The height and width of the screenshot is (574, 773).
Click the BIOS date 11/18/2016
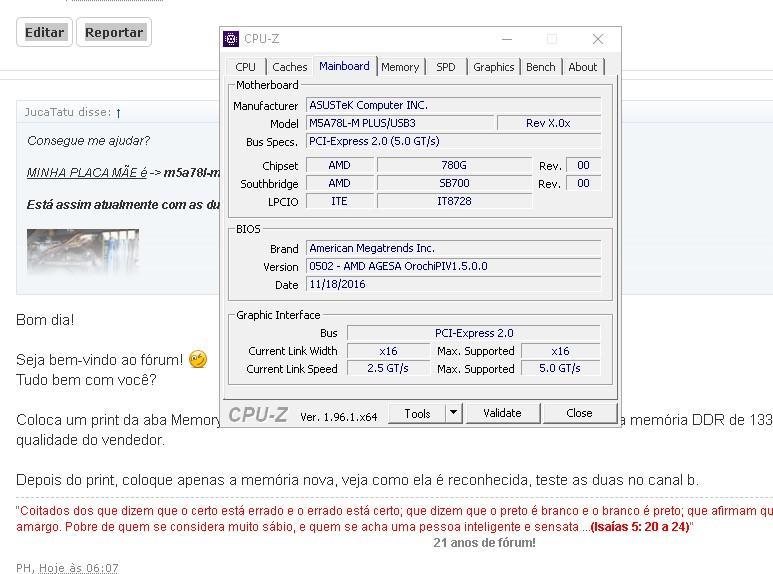coord(453,284)
